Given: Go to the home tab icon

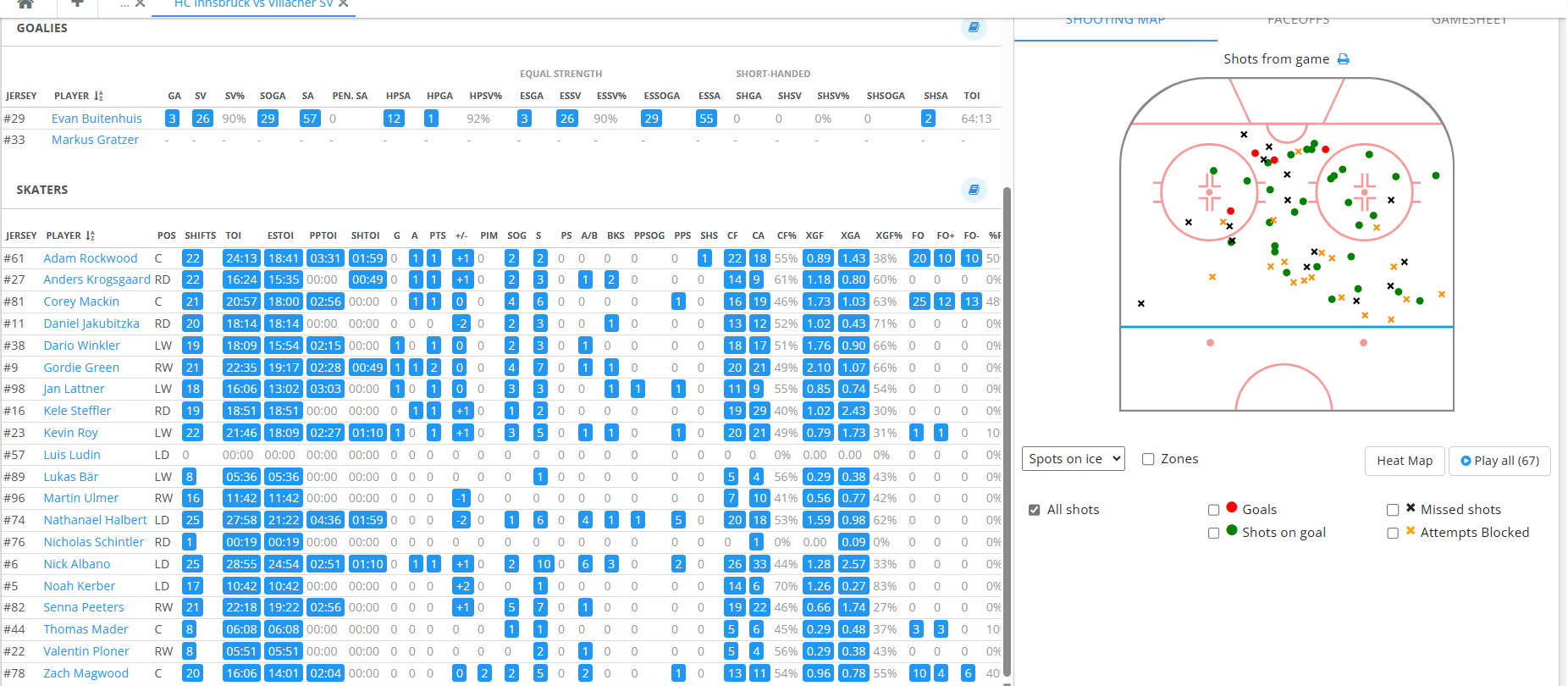Looking at the screenshot, I should 25,4.
